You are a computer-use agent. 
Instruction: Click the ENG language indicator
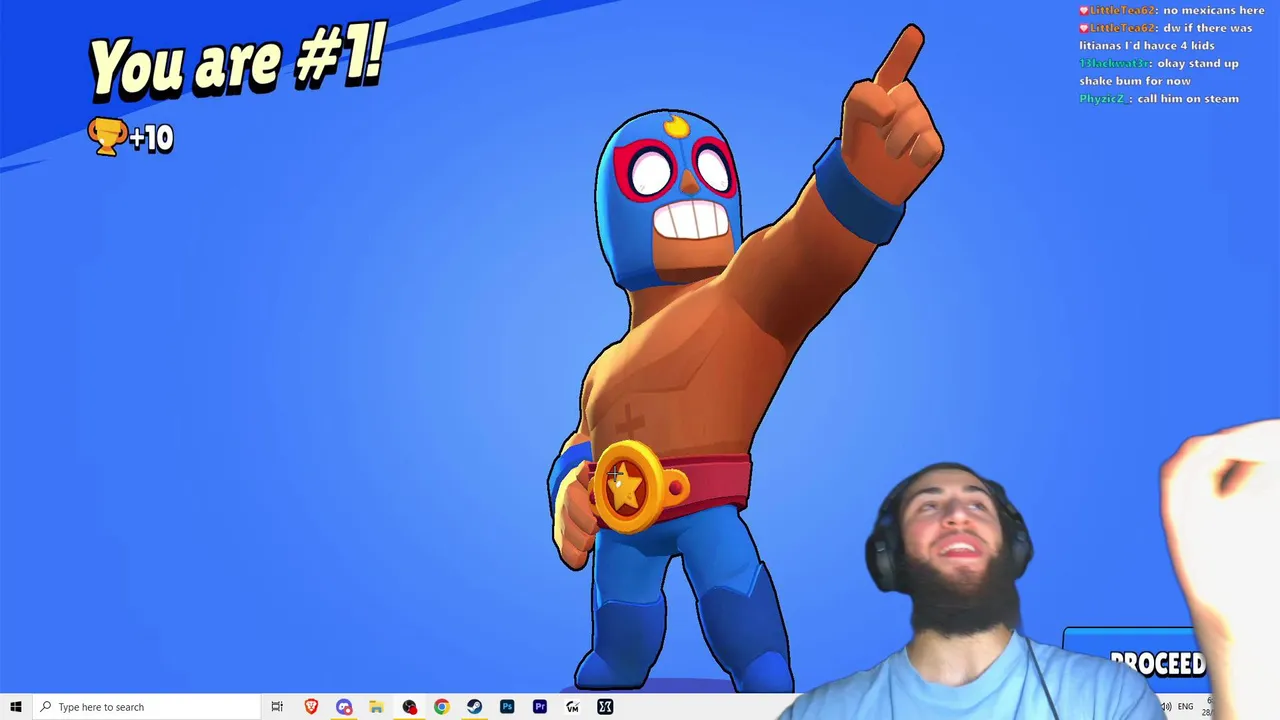[x=1187, y=707]
